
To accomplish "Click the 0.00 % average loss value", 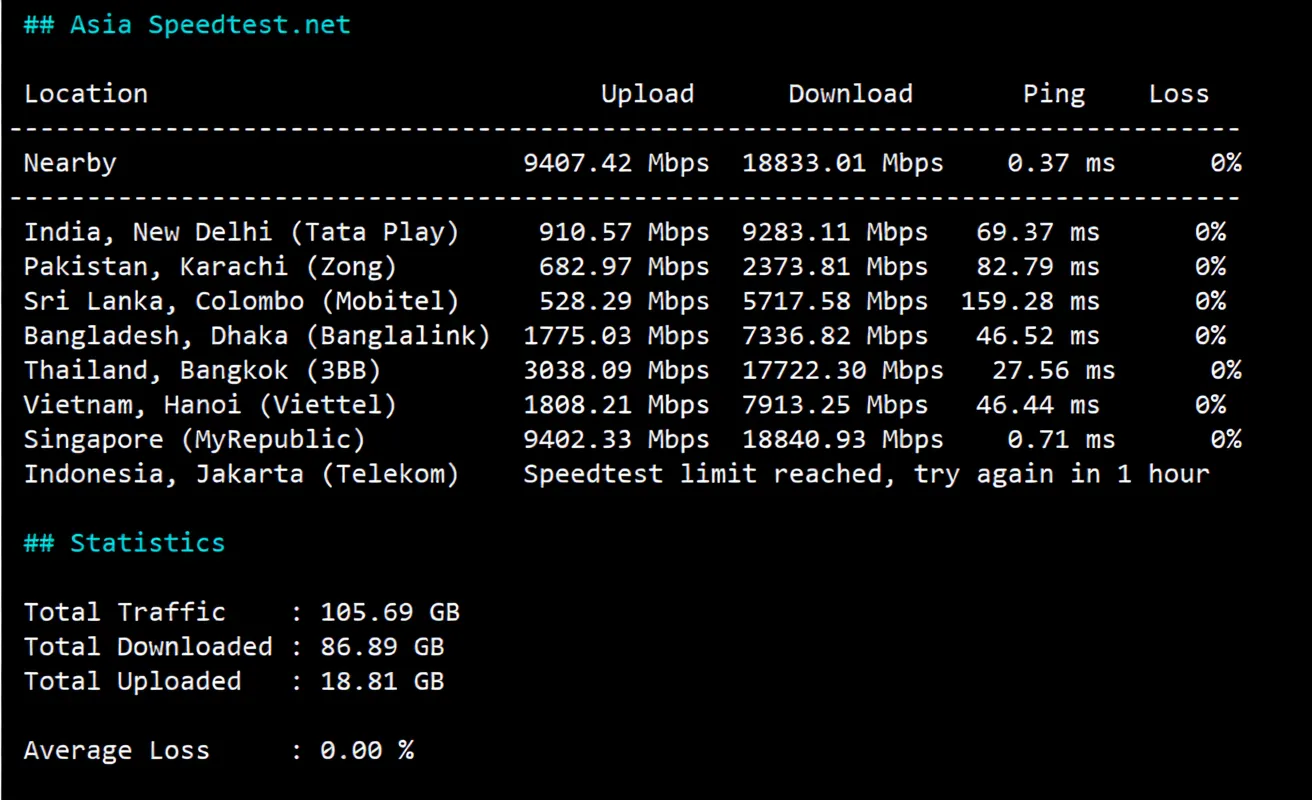I will [367, 751].
